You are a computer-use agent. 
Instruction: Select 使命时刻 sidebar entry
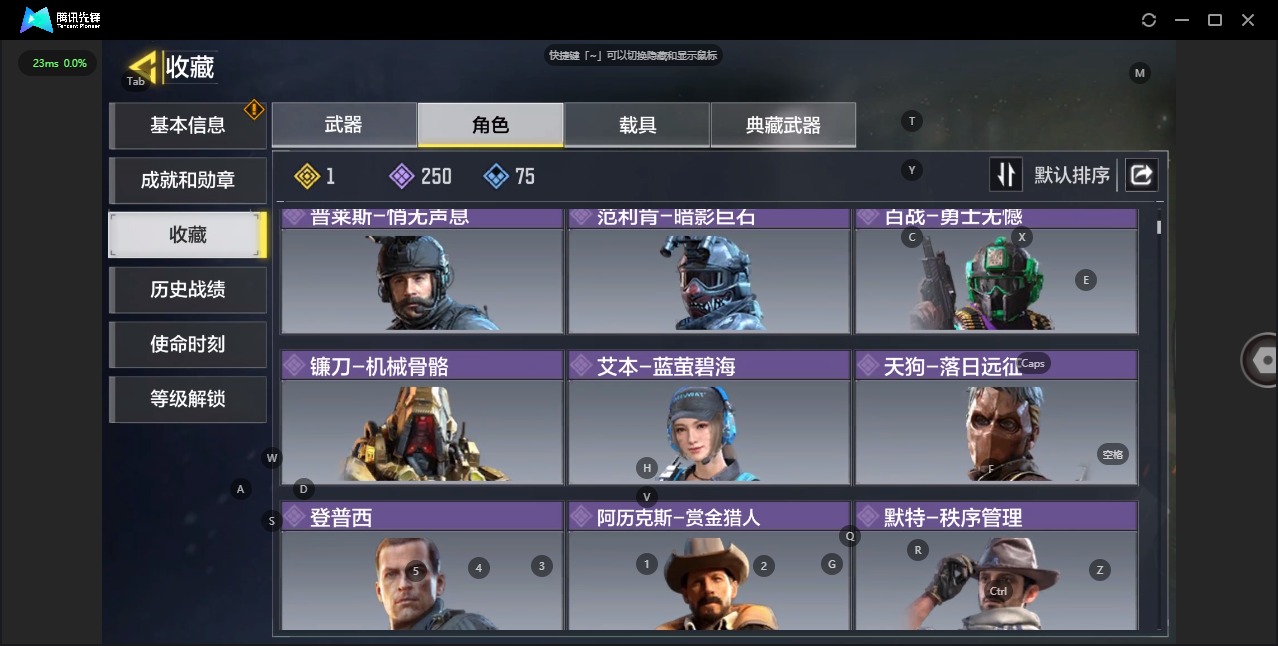(188, 344)
